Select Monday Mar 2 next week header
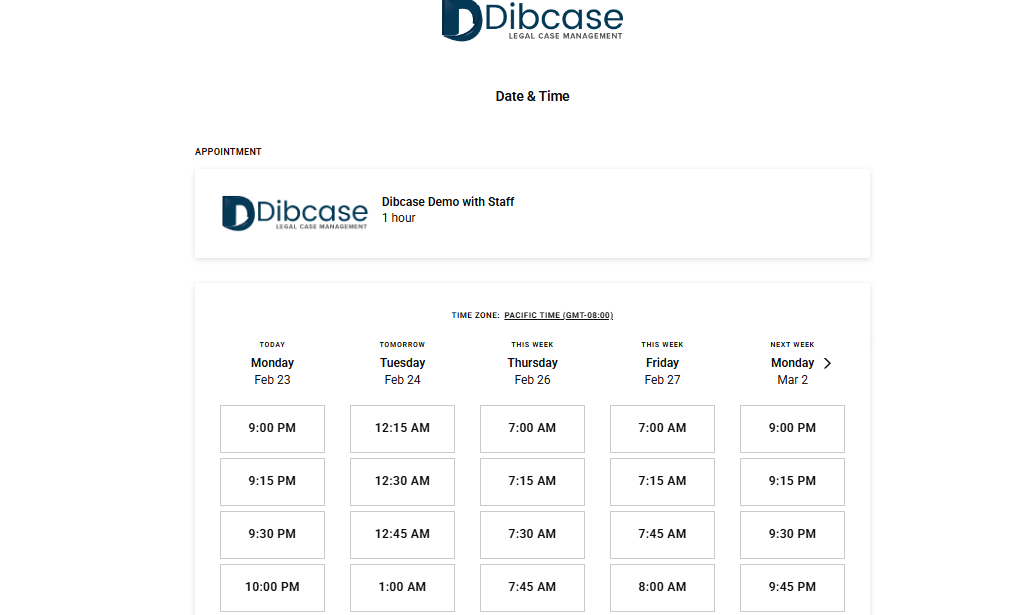This screenshot has height=615, width=1012. coord(792,363)
